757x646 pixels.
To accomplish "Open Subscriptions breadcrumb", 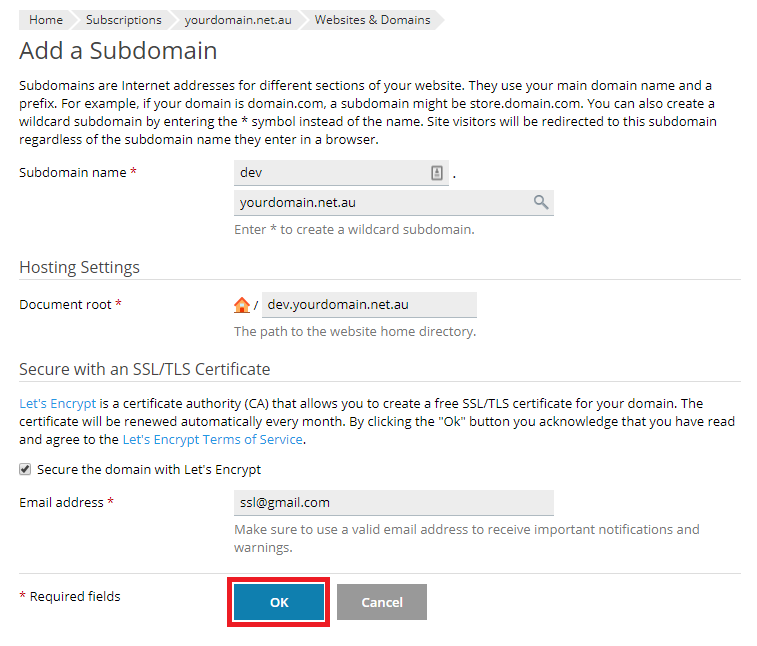I will pos(124,20).
